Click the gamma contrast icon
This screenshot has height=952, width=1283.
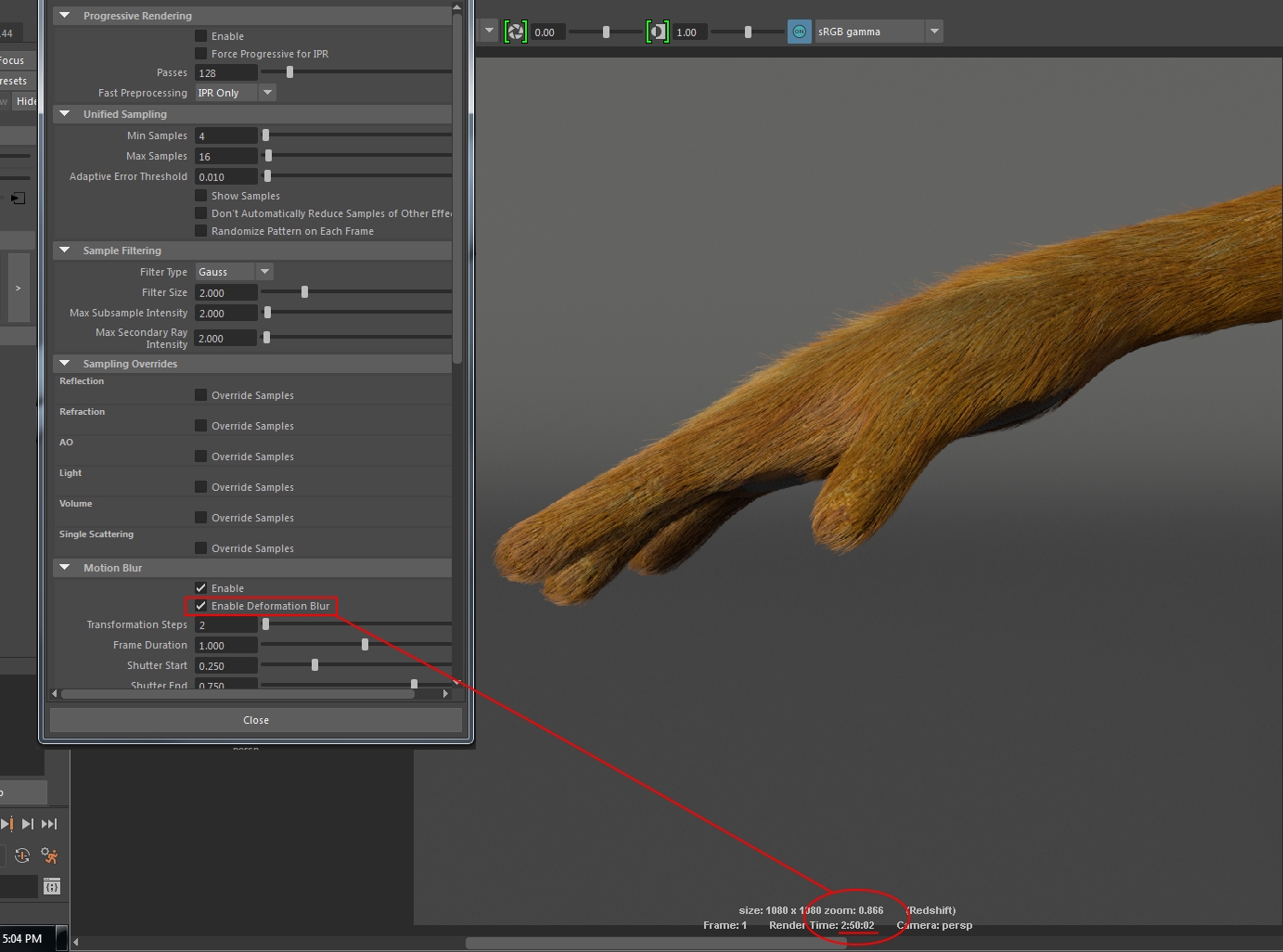pyautogui.click(x=657, y=32)
